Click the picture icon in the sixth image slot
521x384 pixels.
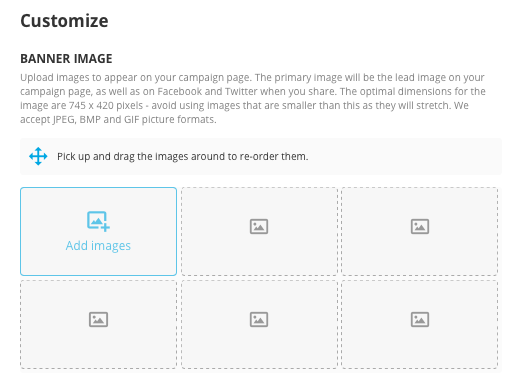(x=420, y=319)
